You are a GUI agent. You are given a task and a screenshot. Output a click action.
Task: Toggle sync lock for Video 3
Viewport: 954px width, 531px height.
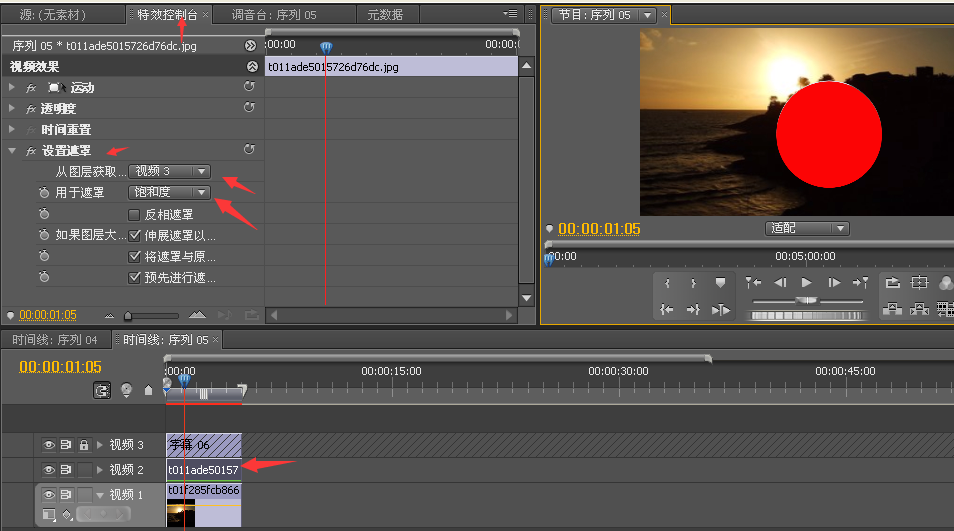(x=66, y=445)
